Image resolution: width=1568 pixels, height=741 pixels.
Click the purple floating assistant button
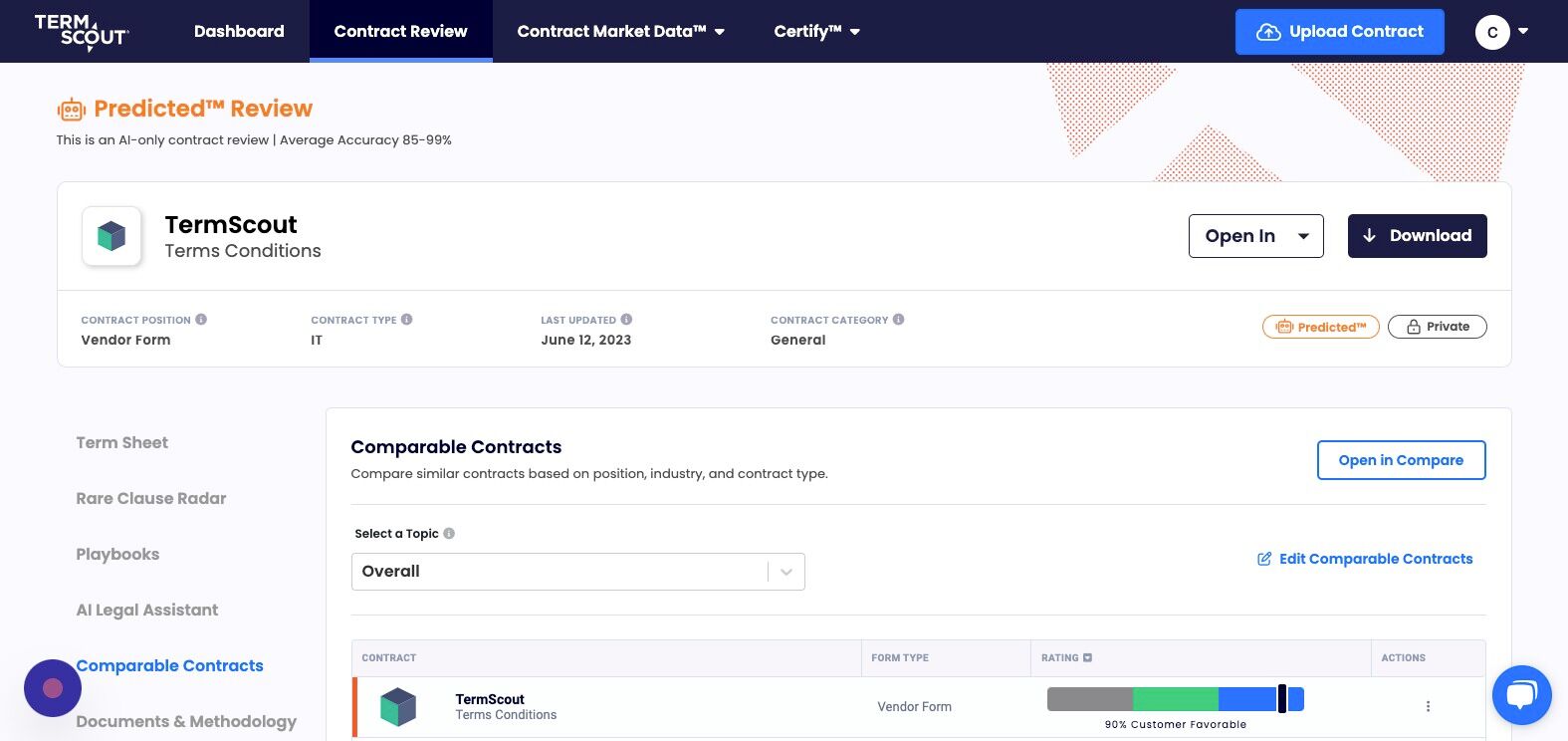pyautogui.click(x=53, y=688)
